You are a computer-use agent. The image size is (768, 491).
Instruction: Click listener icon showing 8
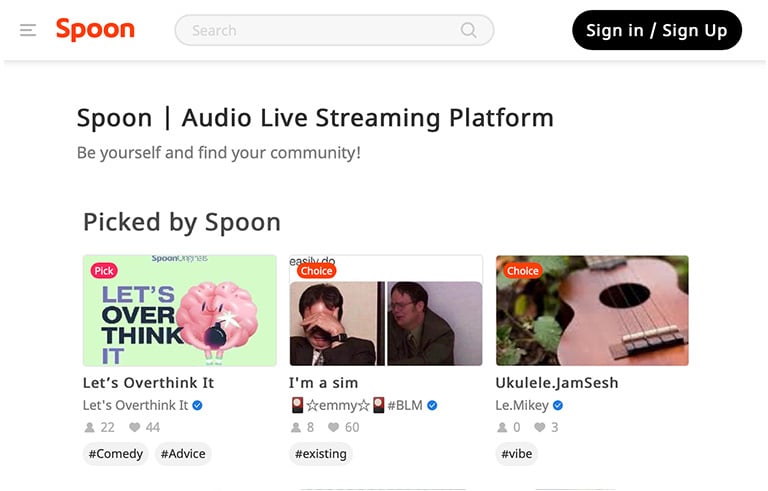click(x=296, y=427)
